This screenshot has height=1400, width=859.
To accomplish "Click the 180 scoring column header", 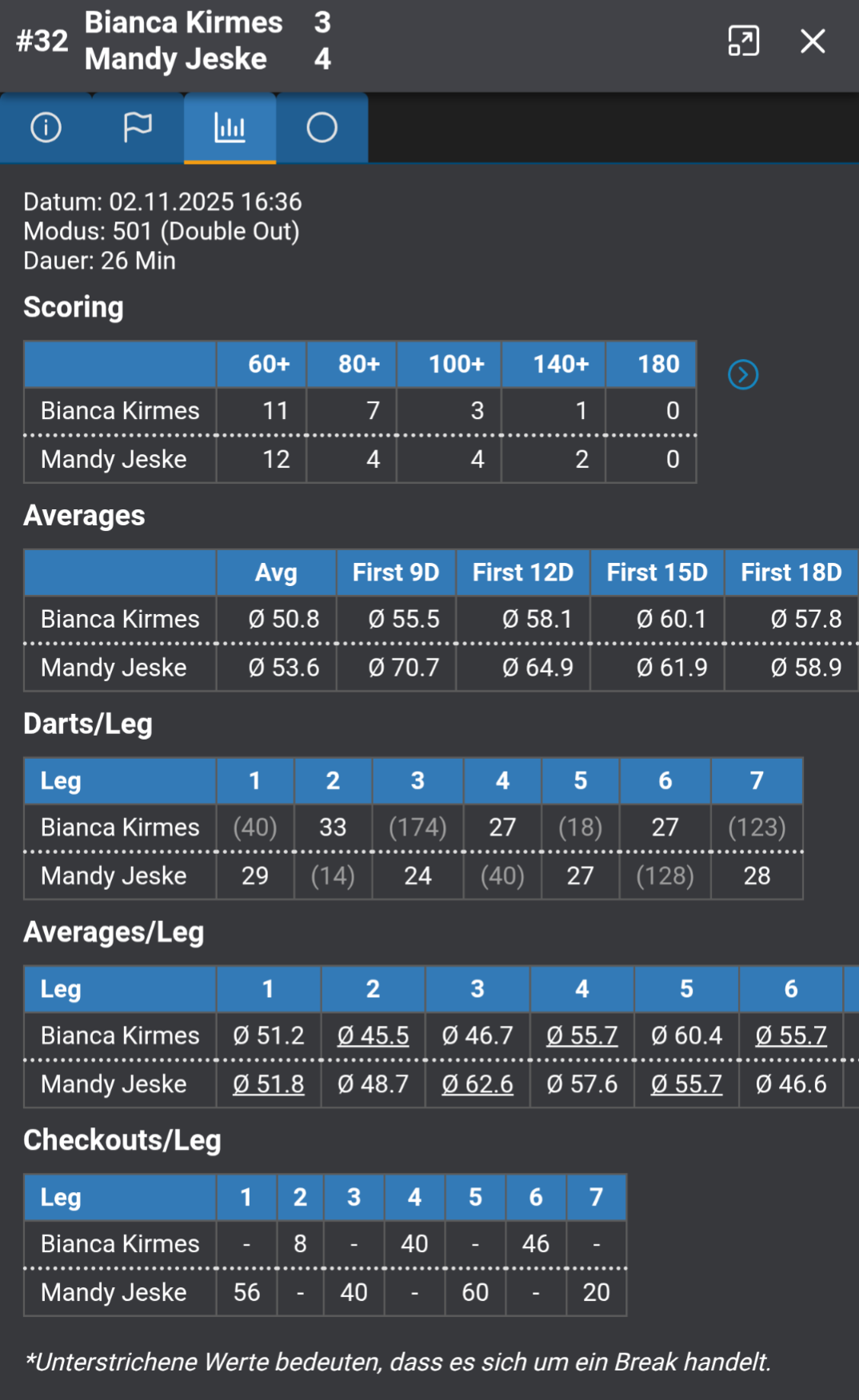I will click(x=657, y=365).
